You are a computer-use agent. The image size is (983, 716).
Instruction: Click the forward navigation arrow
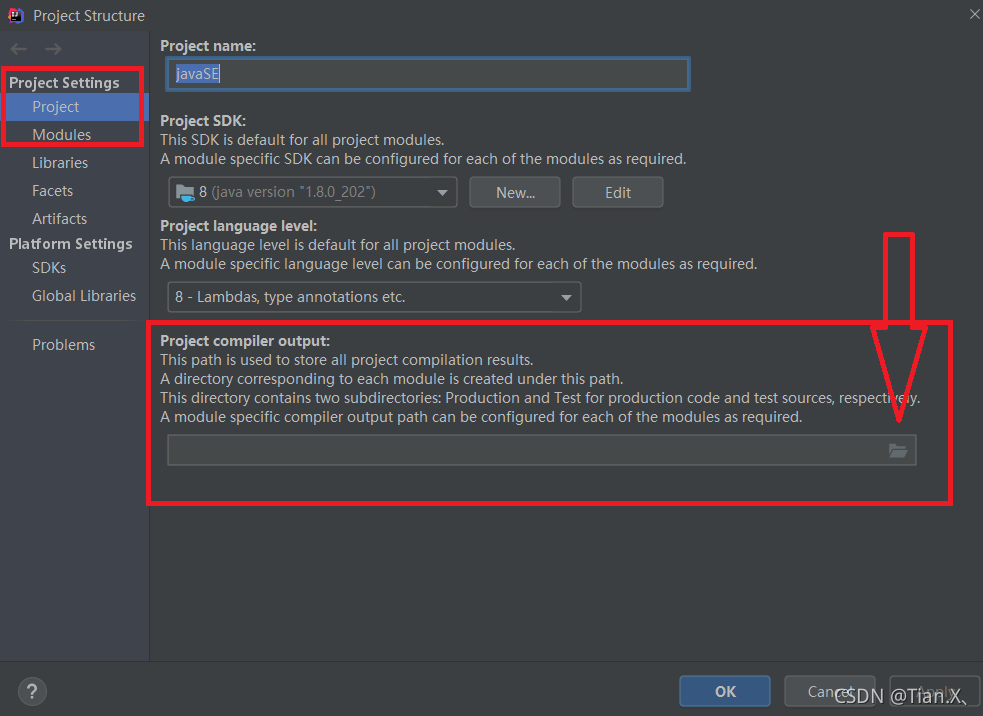(x=53, y=49)
